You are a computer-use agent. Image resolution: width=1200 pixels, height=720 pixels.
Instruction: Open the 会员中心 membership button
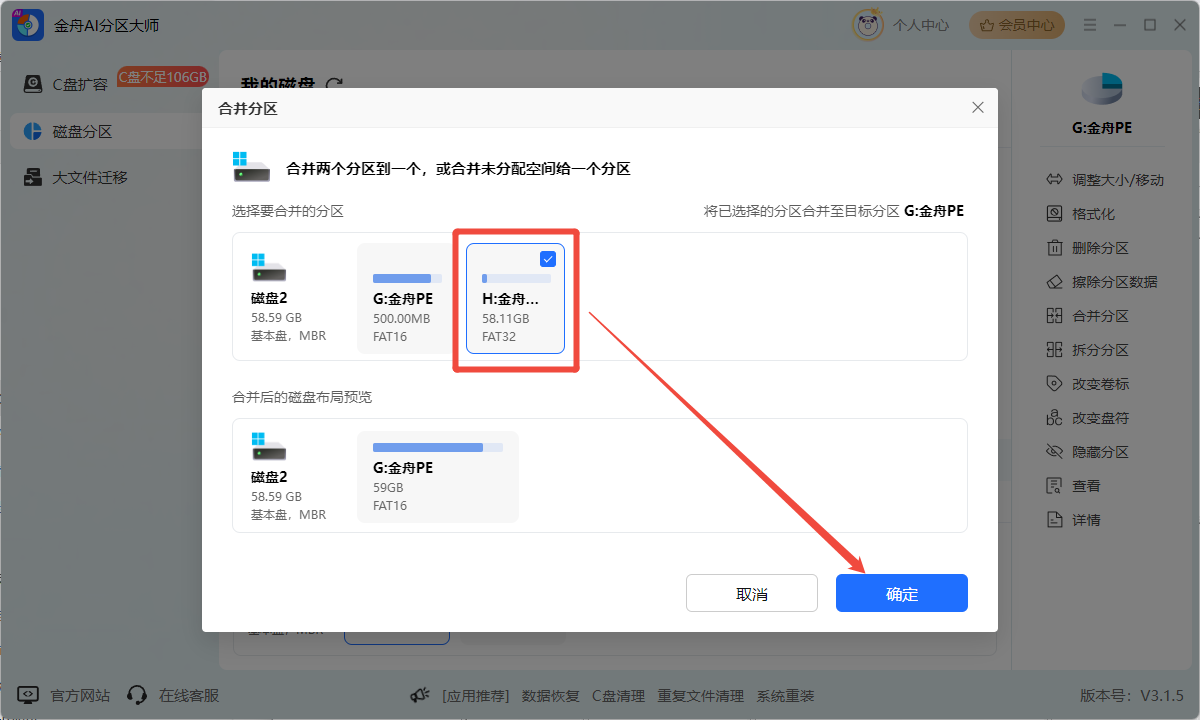pyautogui.click(x=1016, y=25)
